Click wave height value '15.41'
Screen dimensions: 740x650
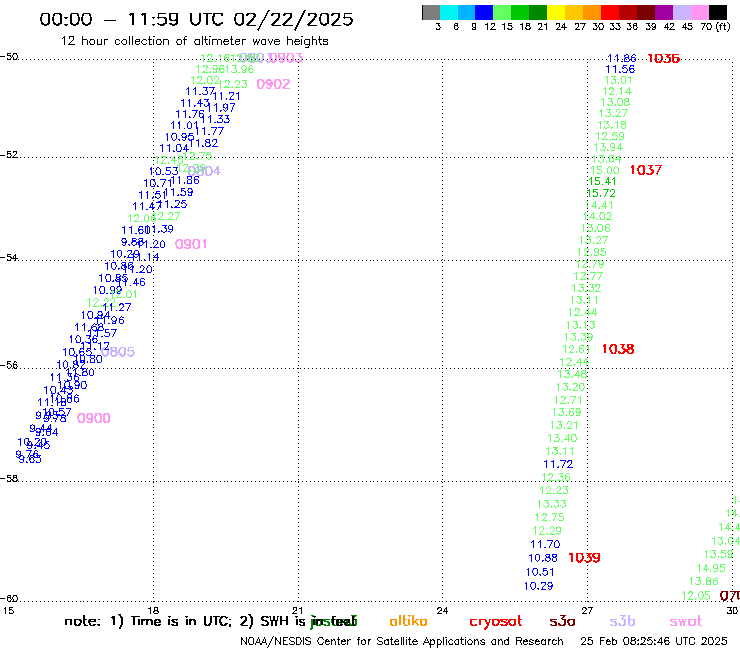tap(602, 181)
